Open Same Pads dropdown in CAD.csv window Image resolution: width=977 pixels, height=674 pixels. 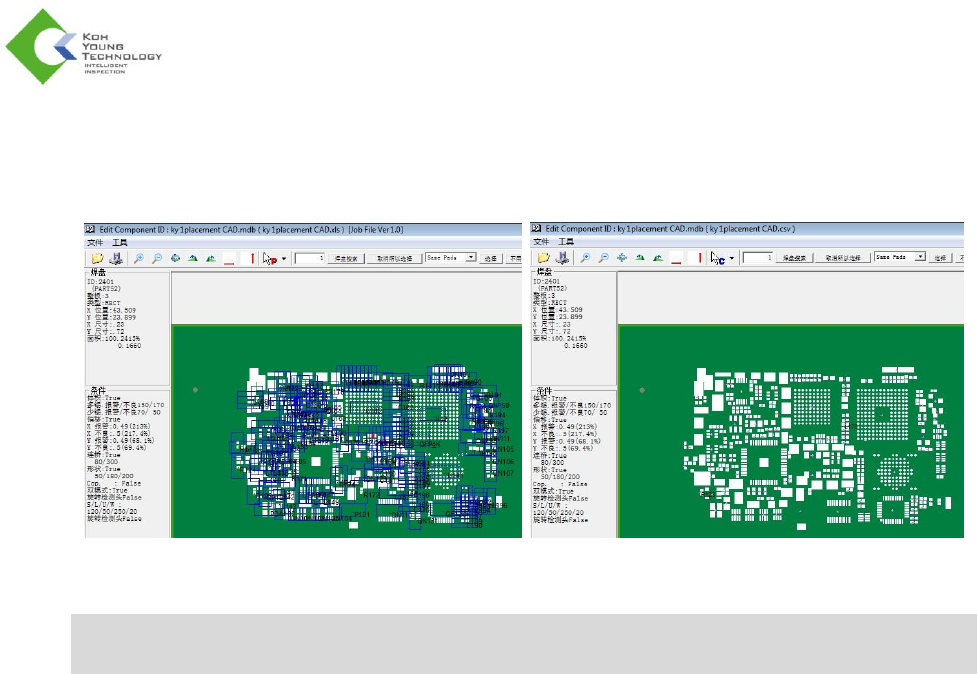click(920, 257)
